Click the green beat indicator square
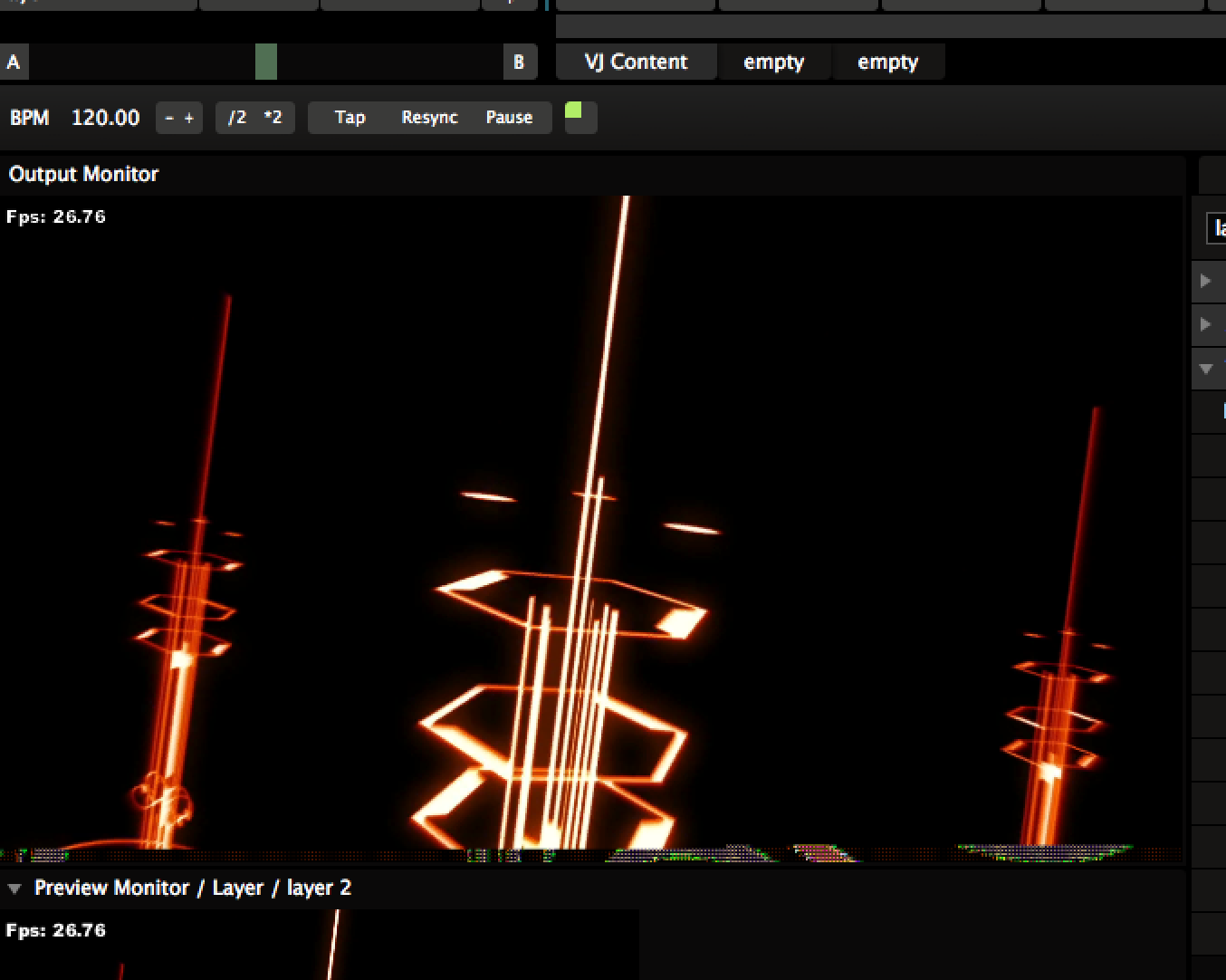 573,111
